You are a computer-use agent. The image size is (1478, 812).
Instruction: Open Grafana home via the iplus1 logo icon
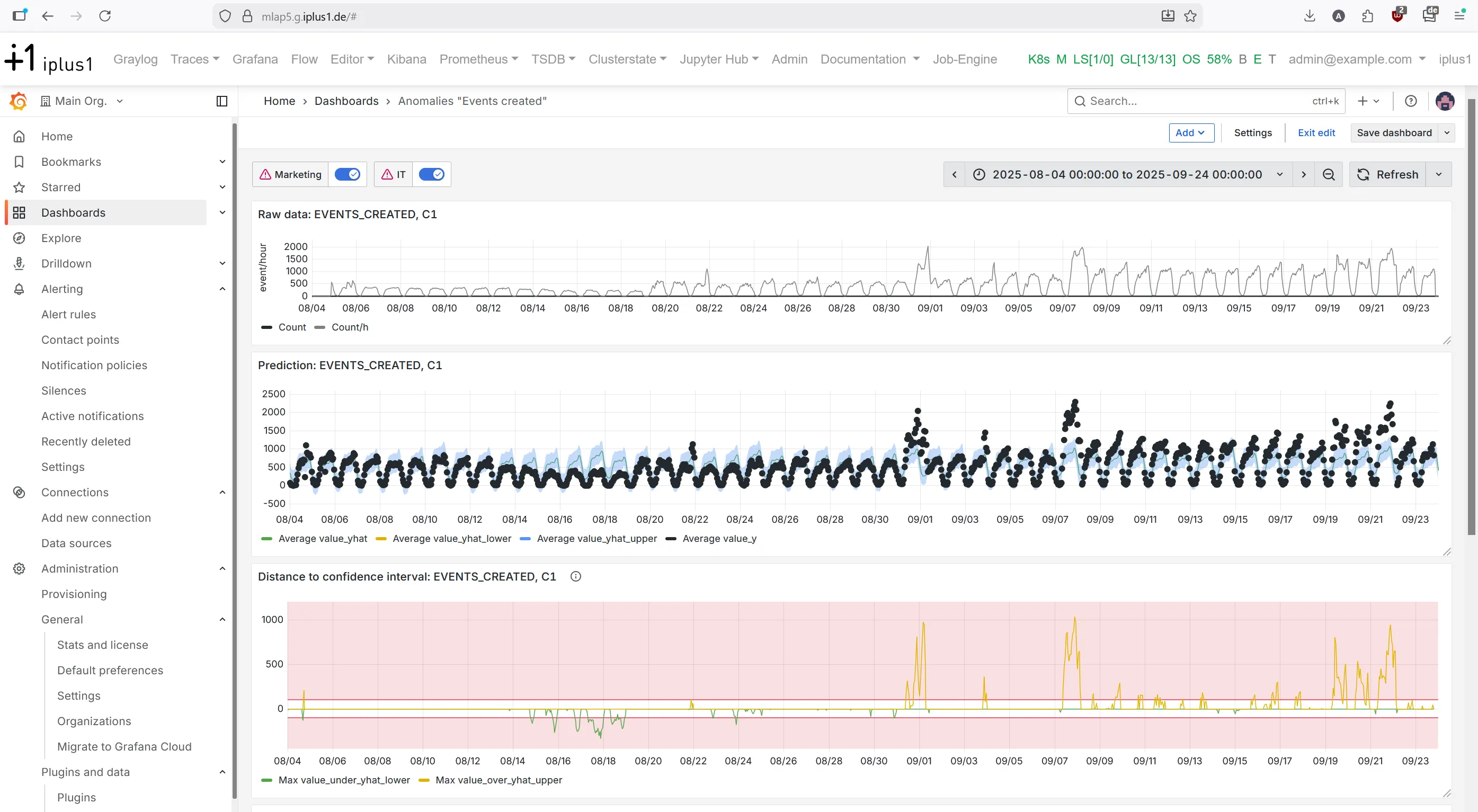tap(18, 101)
